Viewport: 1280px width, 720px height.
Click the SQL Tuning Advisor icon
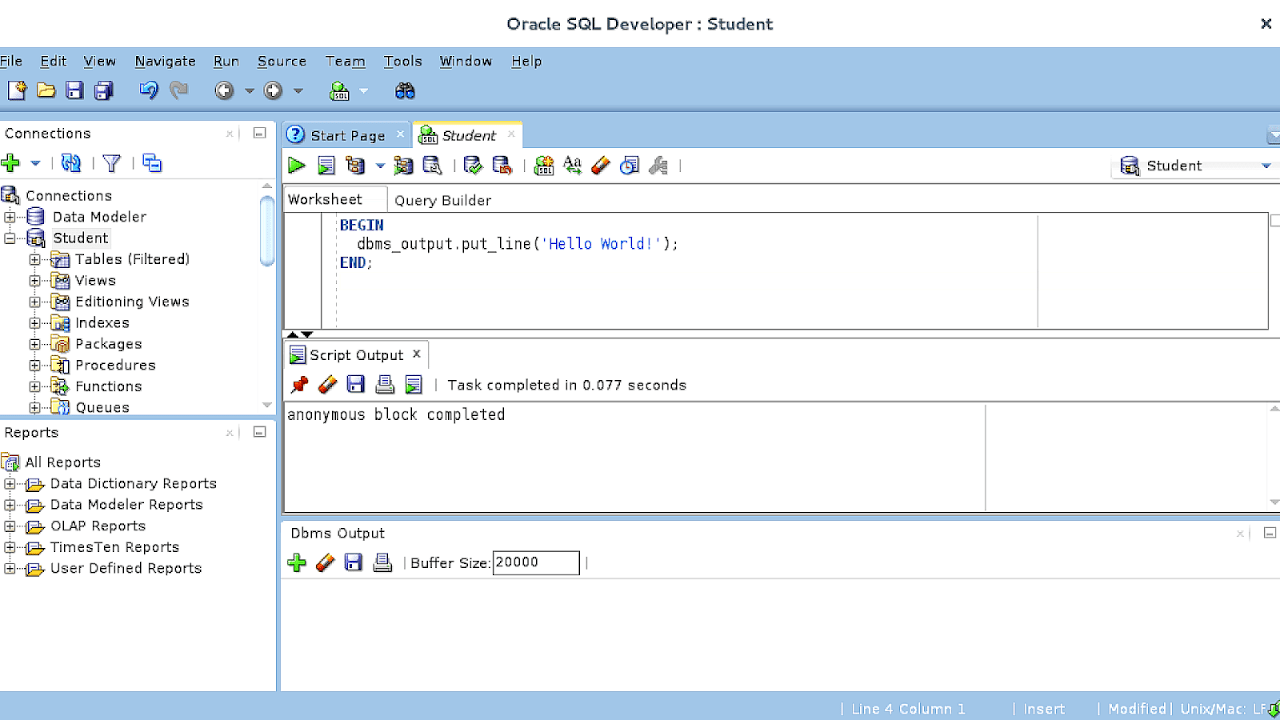(x=432, y=166)
